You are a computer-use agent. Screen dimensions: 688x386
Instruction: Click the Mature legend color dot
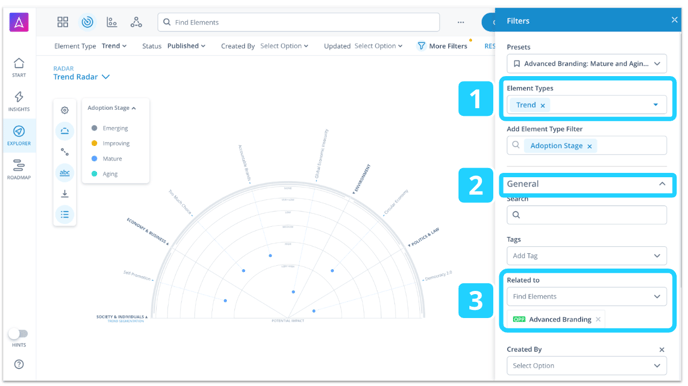click(94, 158)
